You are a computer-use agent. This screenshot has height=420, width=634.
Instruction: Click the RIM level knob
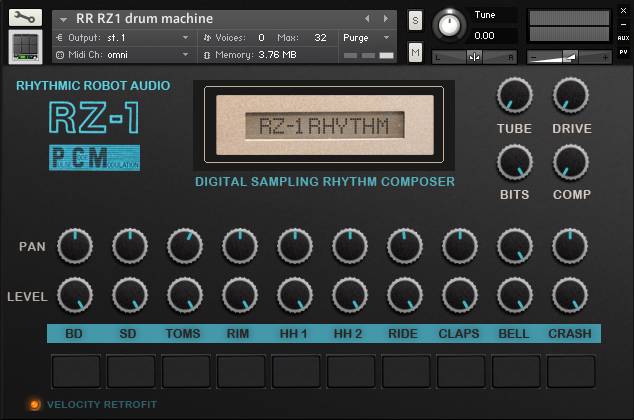pyautogui.click(x=240, y=295)
